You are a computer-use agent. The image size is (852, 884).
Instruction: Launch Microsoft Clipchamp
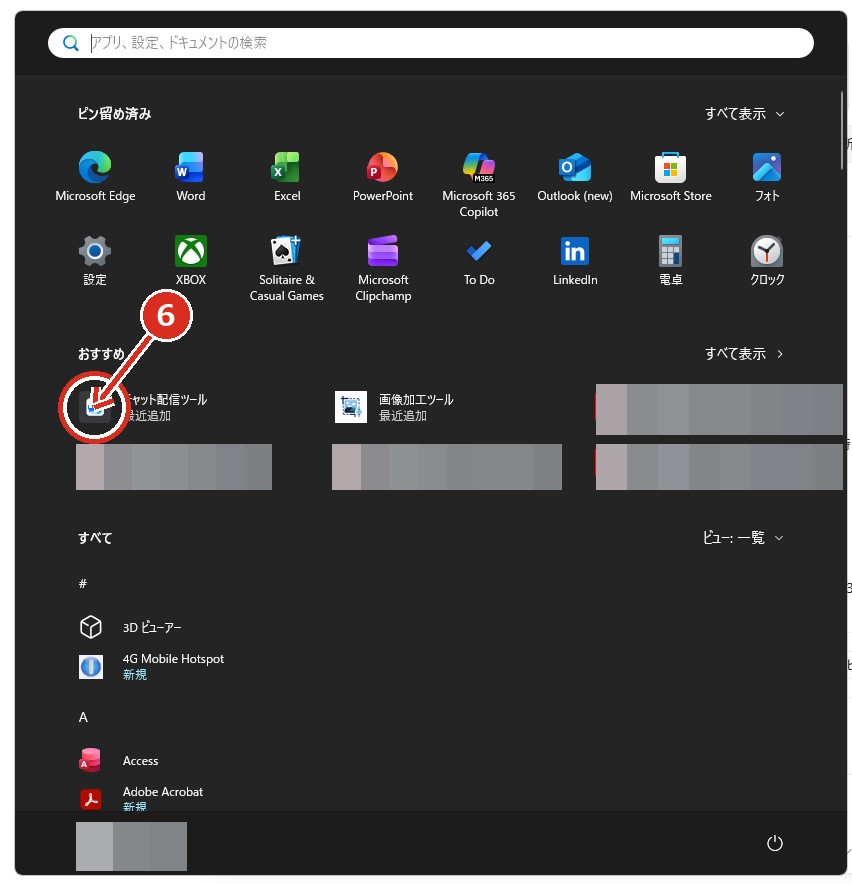click(x=383, y=268)
